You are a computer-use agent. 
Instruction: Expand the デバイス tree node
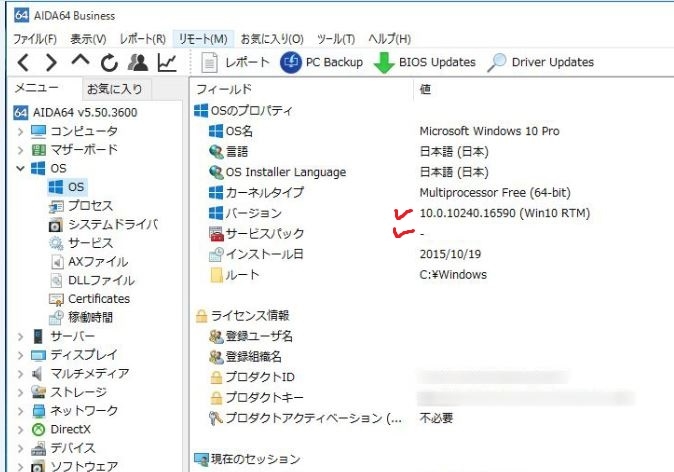pos(20,448)
